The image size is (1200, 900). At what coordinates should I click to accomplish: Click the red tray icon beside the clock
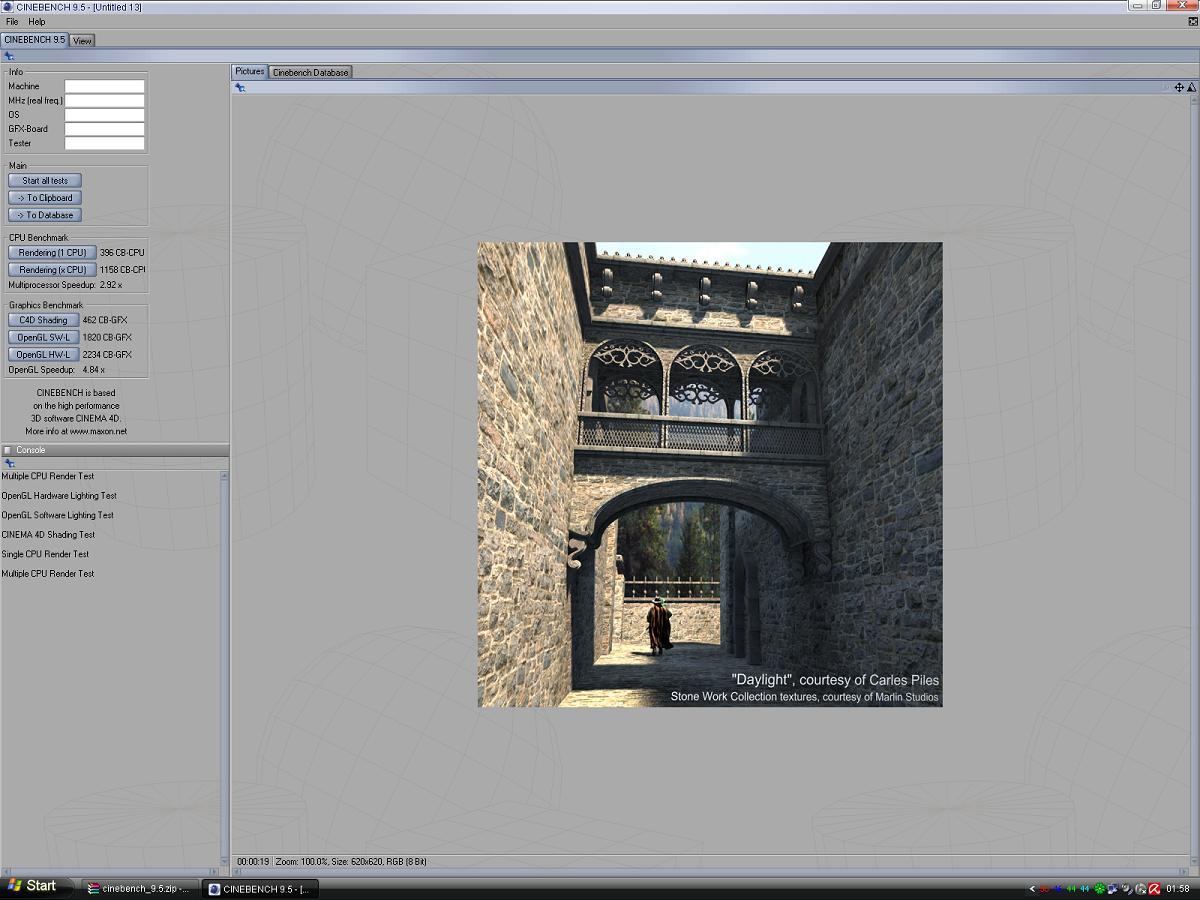click(x=1154, y=888)
